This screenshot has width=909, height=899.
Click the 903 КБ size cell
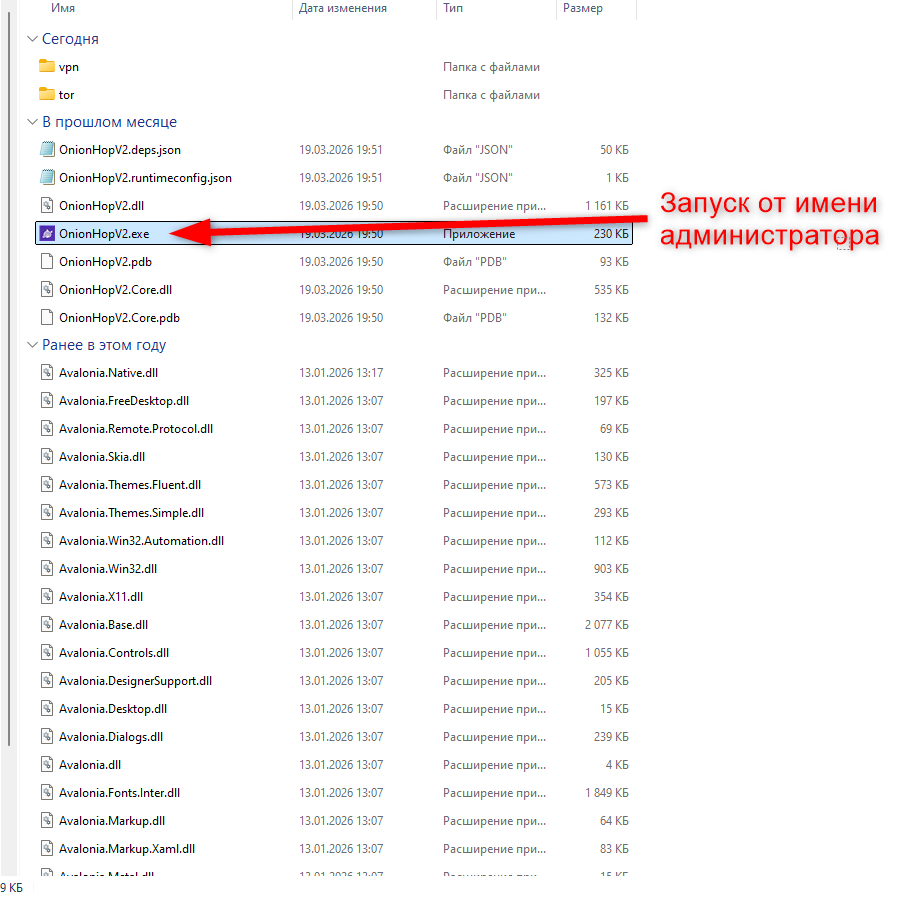611,569
